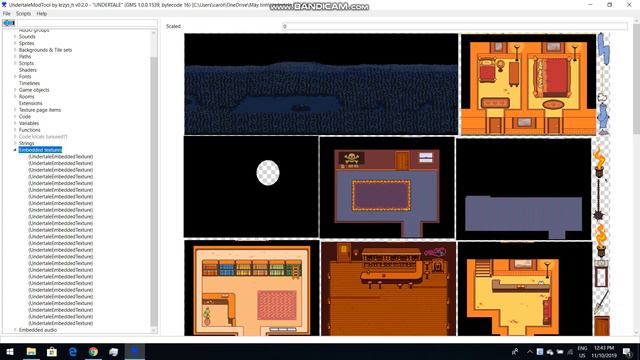The width and height of the screenshot is (640, 360).
Task: Click the Scaled value field
Action: point(454,26)
